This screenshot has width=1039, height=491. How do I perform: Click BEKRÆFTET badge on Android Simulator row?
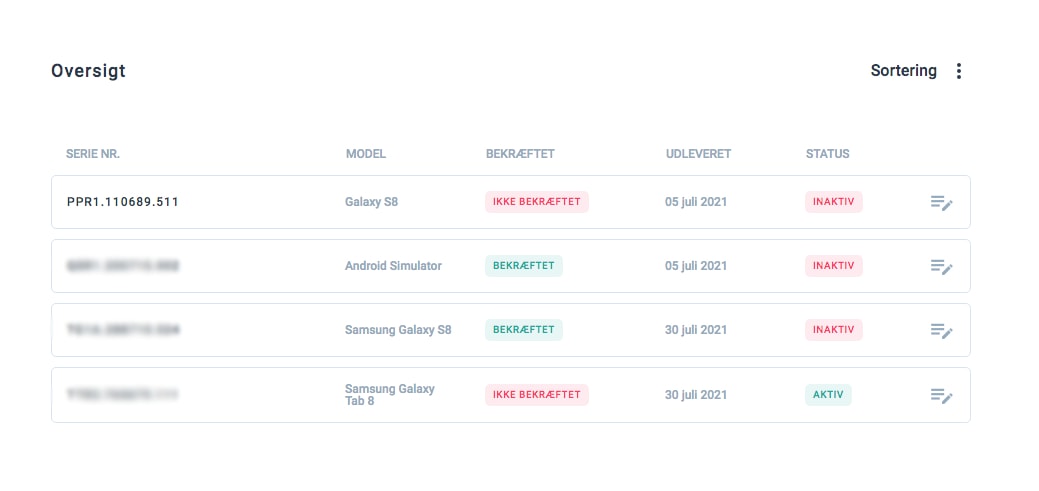pyautogui.click(x=524, y=266)
